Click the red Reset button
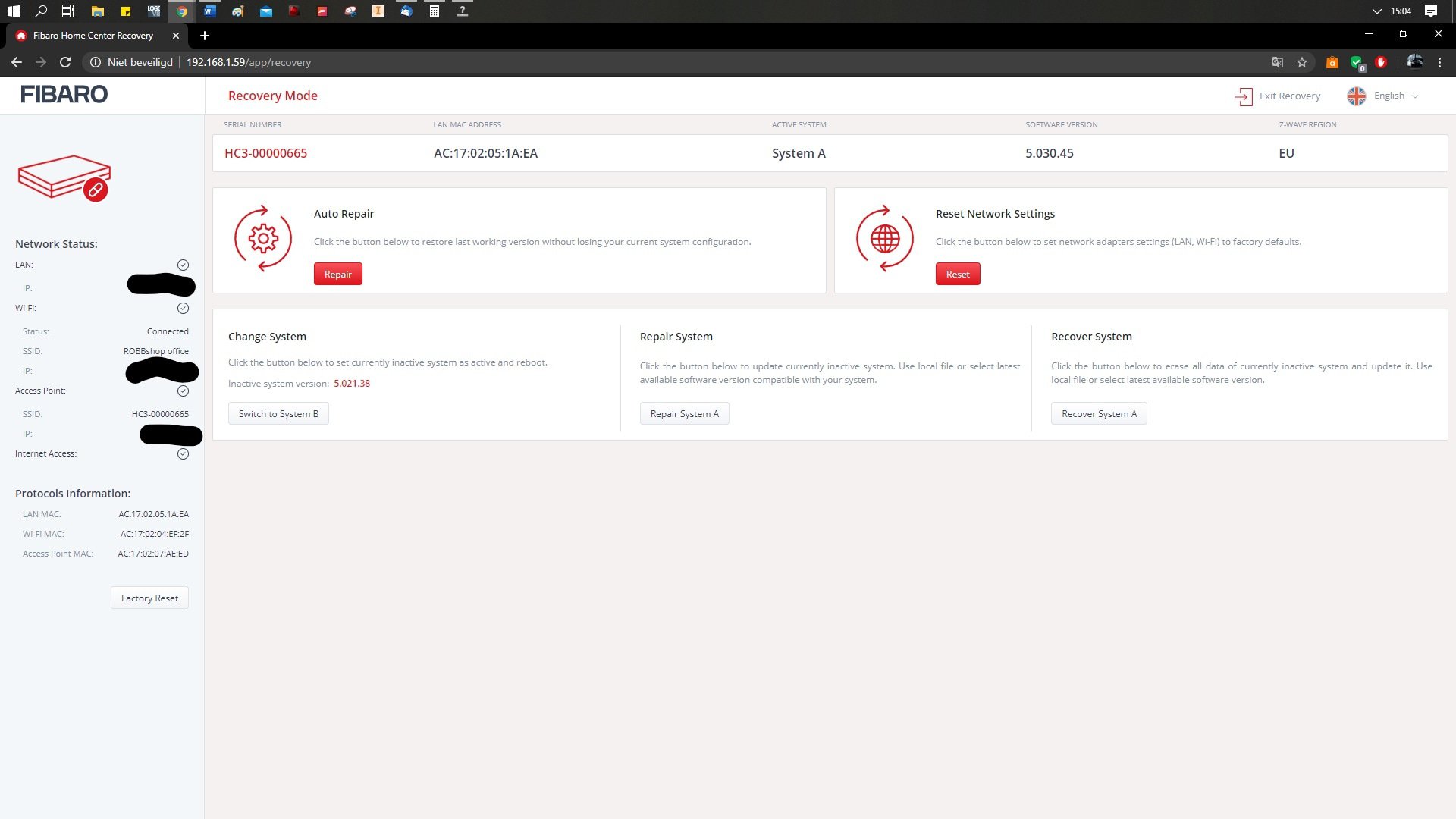Viewport: 1456px width, 819px height. (x=958, y=274)
